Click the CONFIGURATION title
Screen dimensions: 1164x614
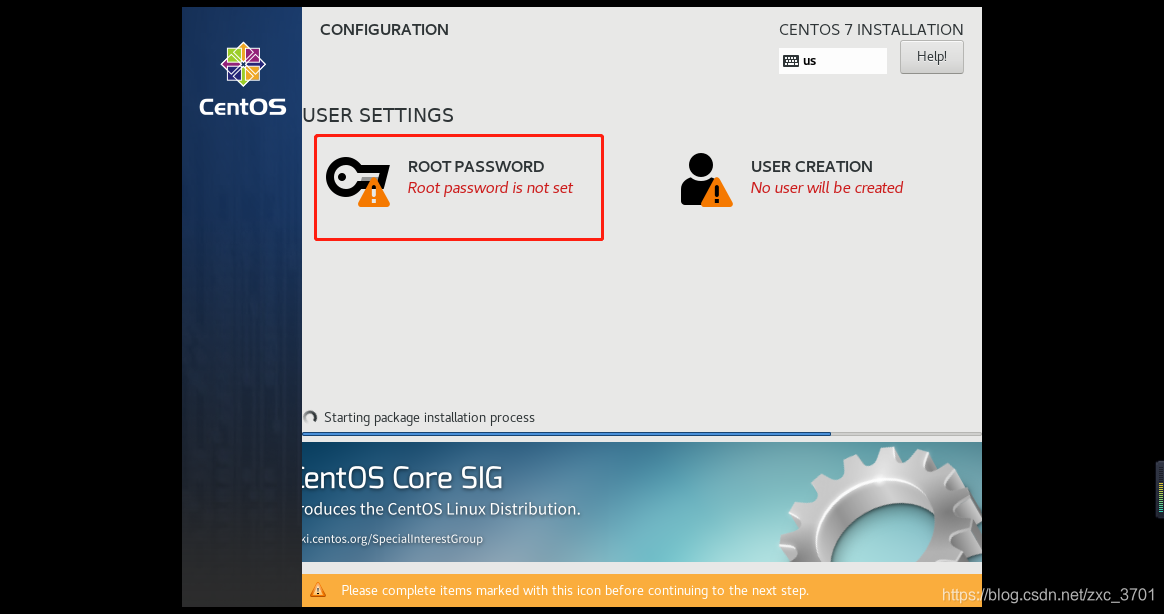[384, 30]
